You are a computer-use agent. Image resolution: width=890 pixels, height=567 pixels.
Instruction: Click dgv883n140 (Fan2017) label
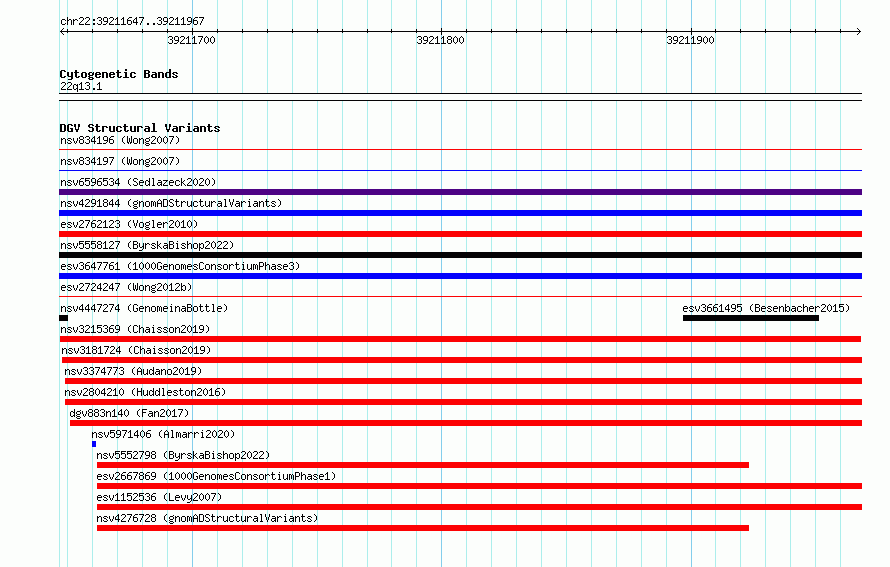(x=129, y=413)
